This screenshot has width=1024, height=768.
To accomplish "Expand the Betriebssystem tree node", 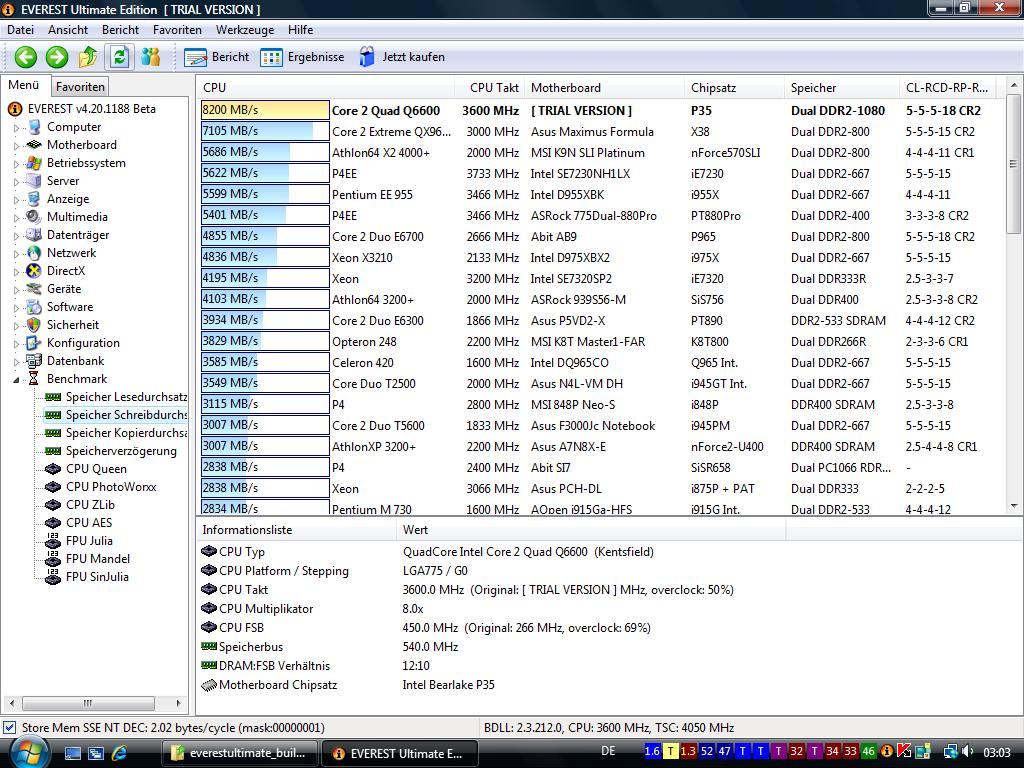I will coord(16,164).
